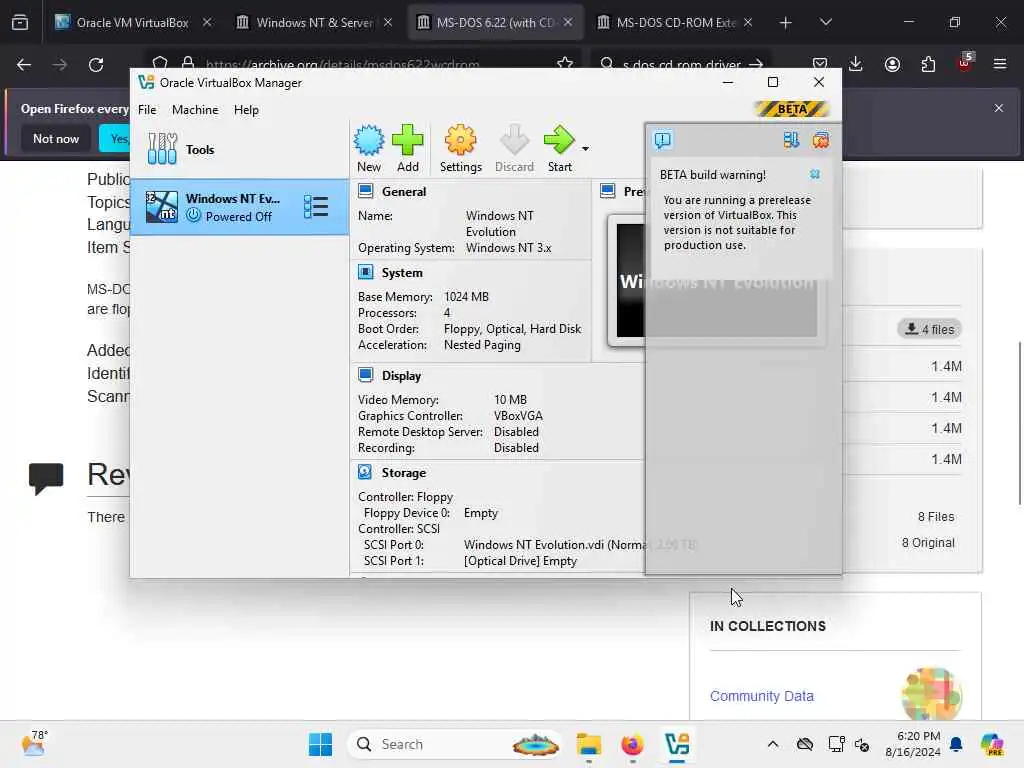The width and height of the screenshot is (1024, 768).
Task: Click the notification center speech bubble icon
Action: pyautogui.click(x=663, y=140)
